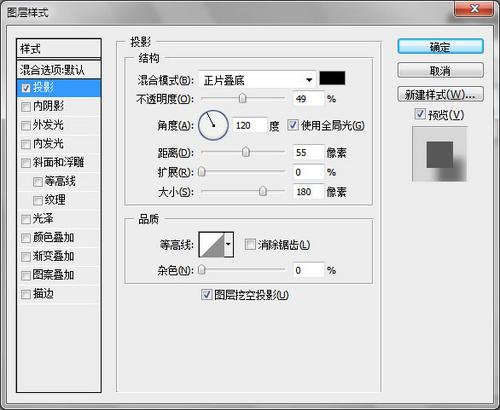This screenshot has width=500, height=410.
Task: Uncheck 图层挖空投影 option
Action: click(206, 295)
